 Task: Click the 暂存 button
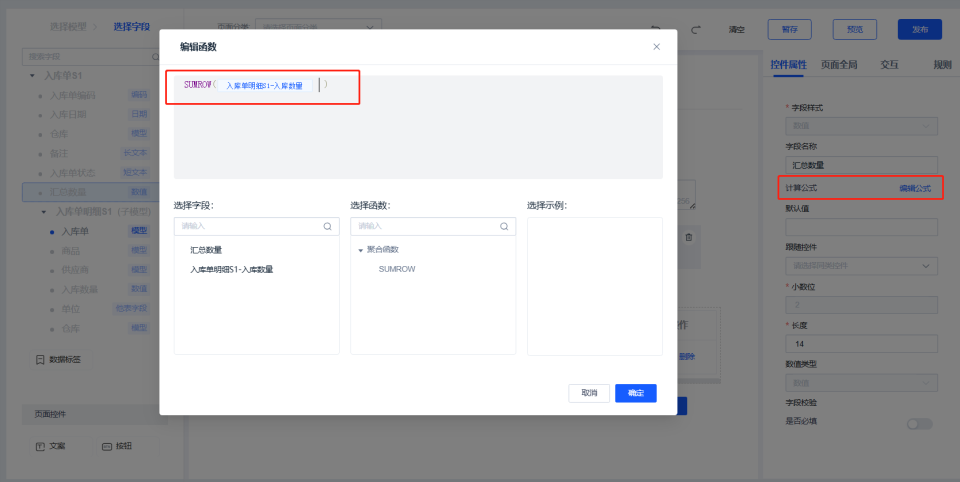tap(789, 29)
